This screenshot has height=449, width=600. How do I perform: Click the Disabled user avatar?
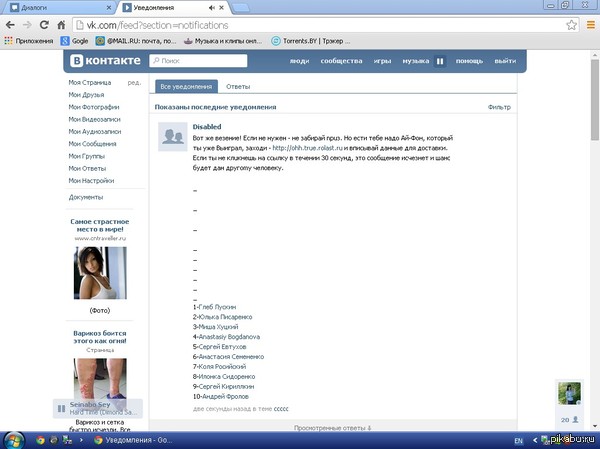[173, 137]
